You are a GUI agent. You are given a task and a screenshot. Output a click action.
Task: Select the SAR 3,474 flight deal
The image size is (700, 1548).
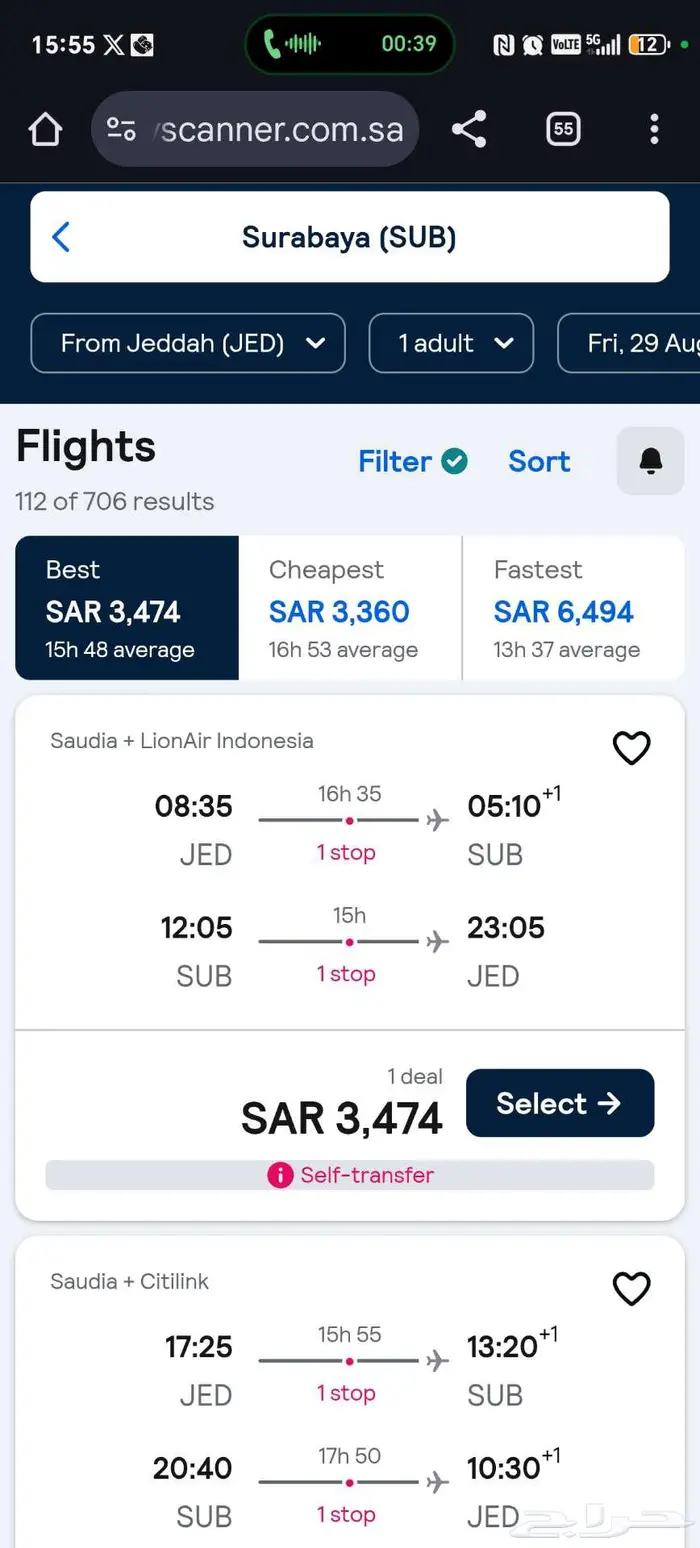coord(560,1103)
